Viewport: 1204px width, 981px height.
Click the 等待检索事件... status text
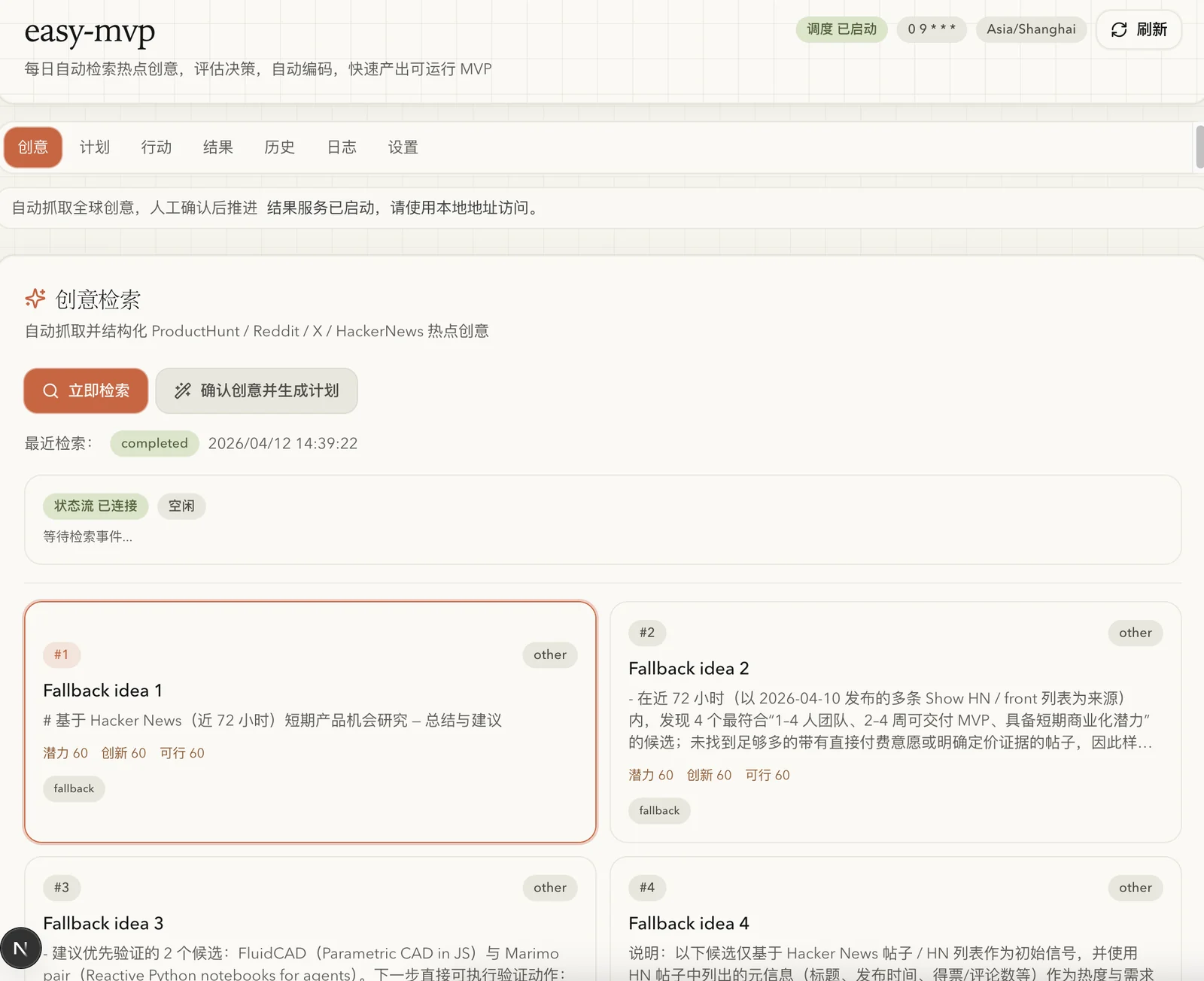coord(87,536)
